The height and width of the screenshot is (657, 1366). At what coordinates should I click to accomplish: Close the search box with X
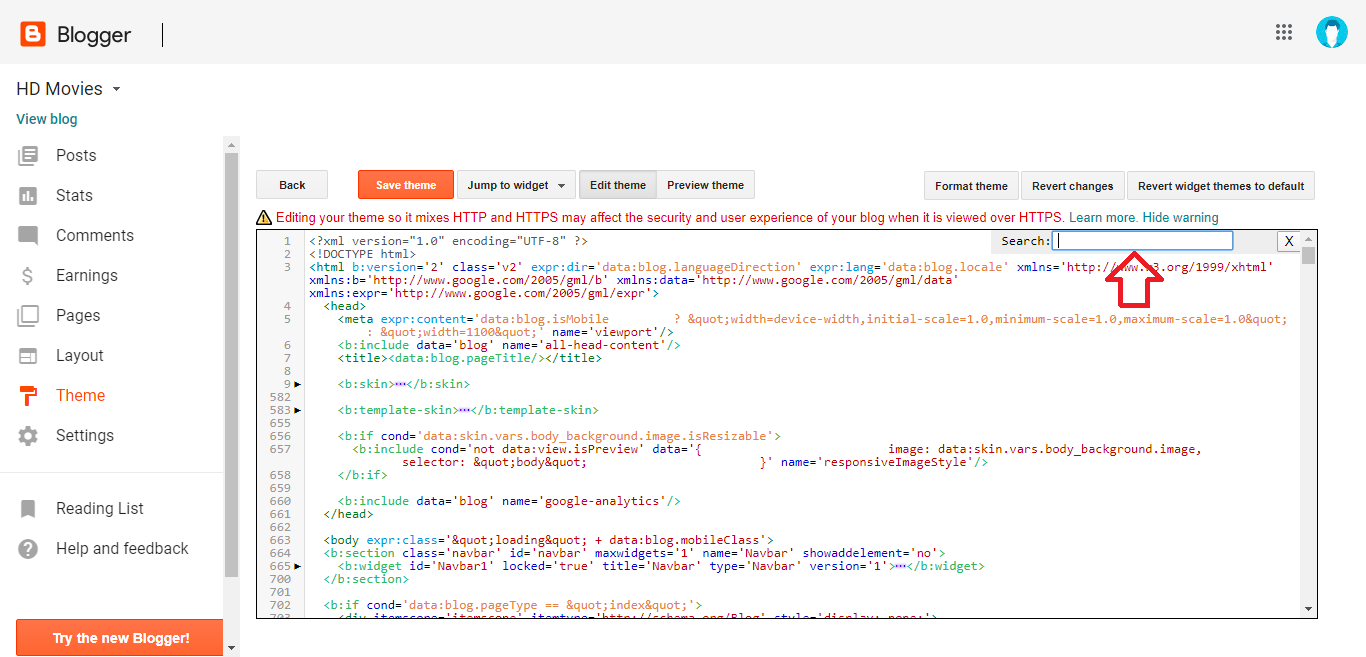coord(1289,241)
